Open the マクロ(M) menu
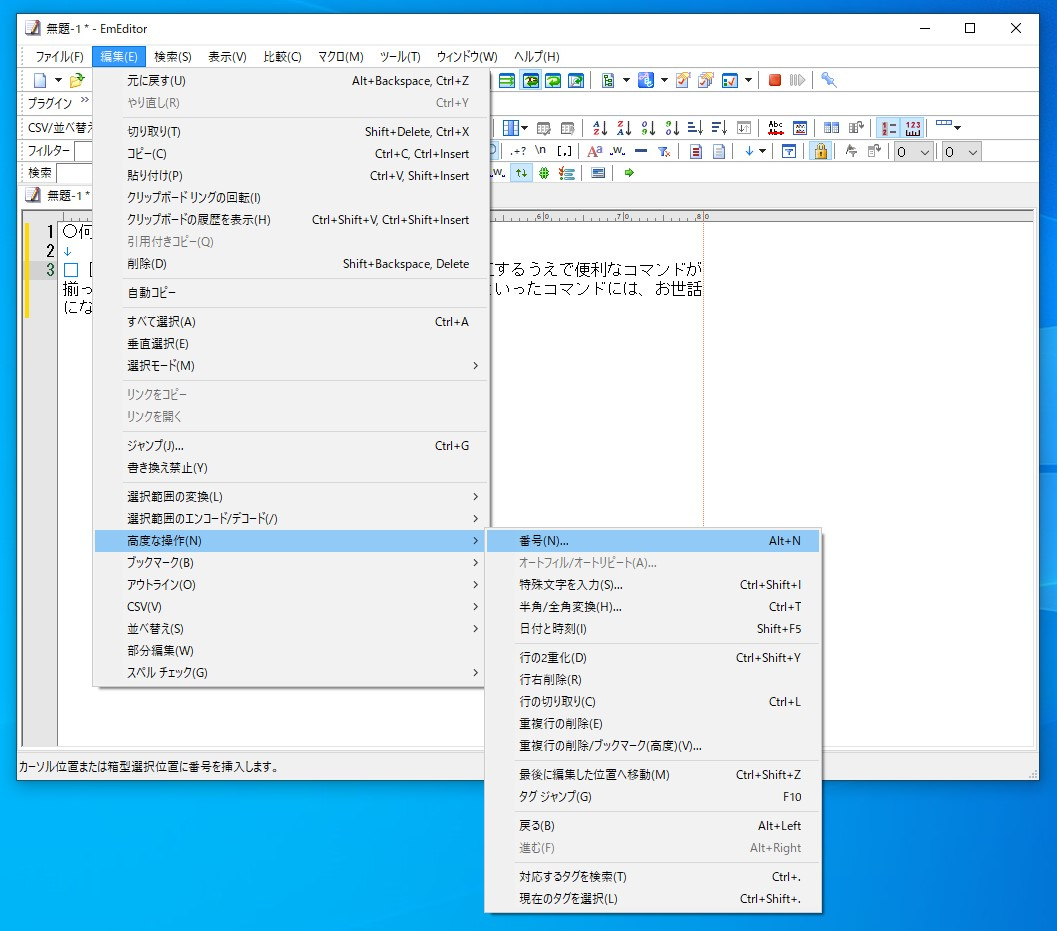Viewport: 1057px width, 931px height. (340, 57)
